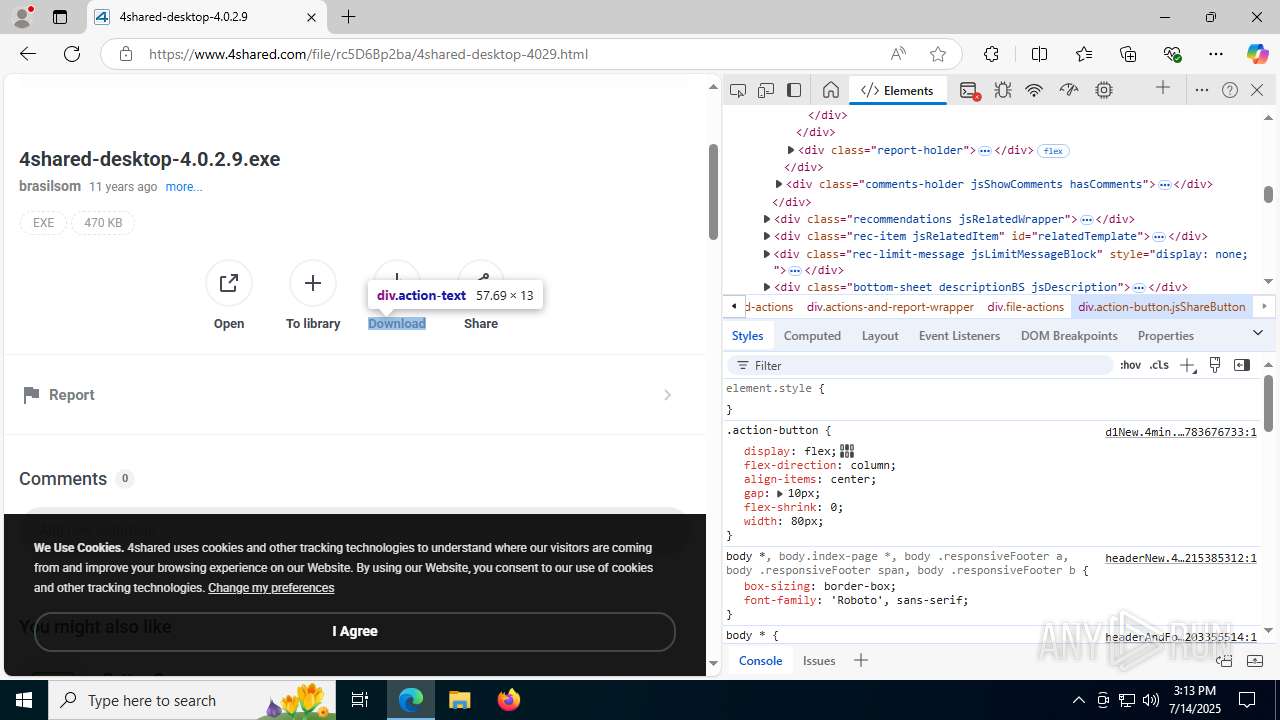Viewport: 1280px width, 720px height.
Task: Switch to the Elements tab
Action: [897, 90]
